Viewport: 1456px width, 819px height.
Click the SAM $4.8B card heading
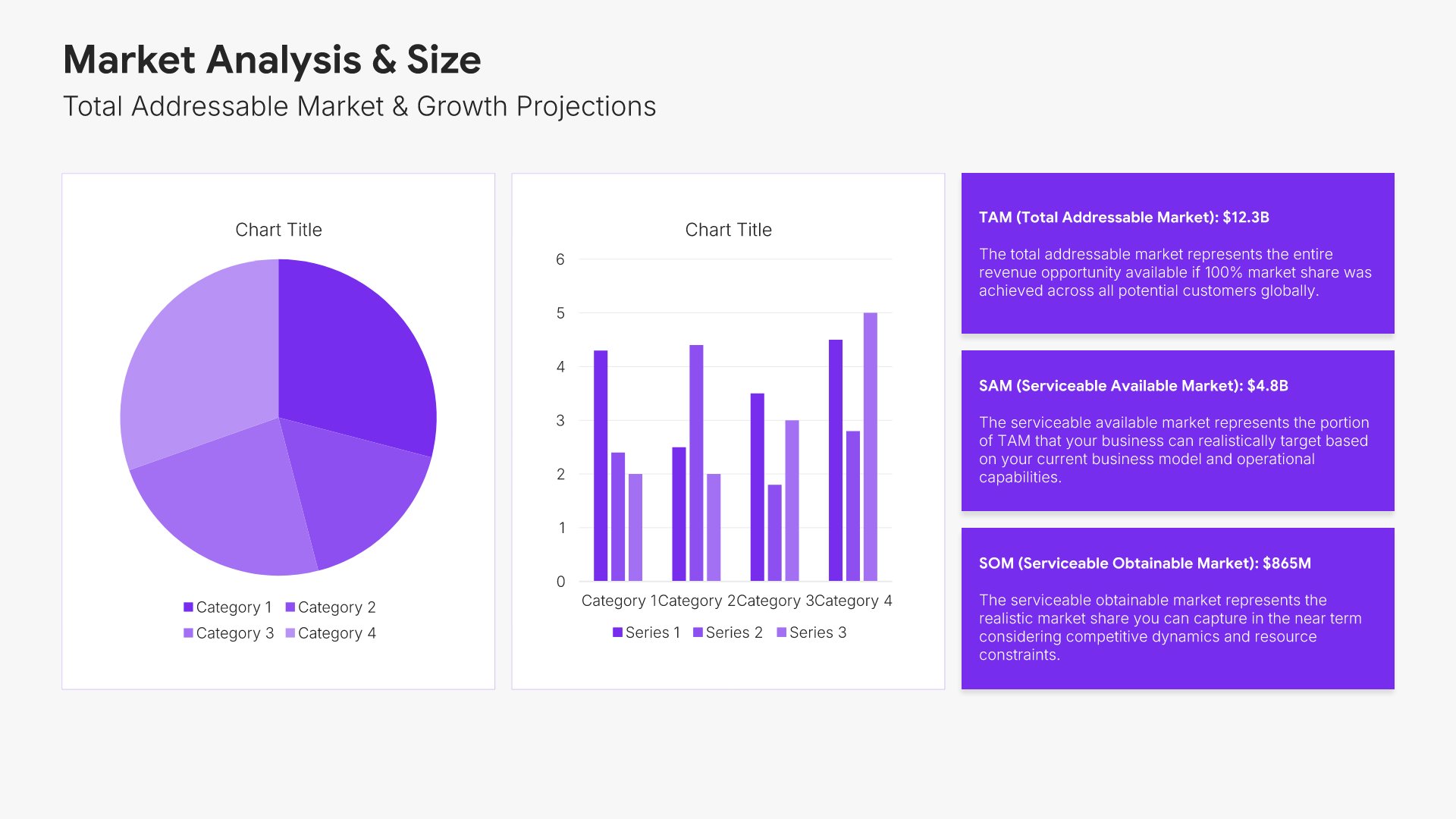click(1133, 386)
